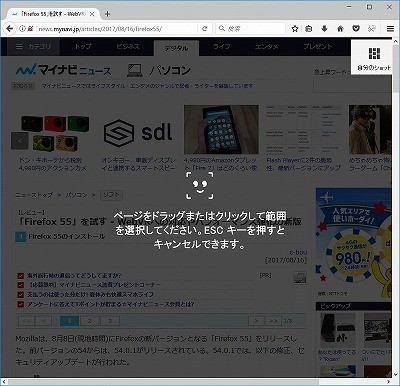Open the site information icon in the address bar
The width and height of the screenshot is (400, 386).
point(22,29)
